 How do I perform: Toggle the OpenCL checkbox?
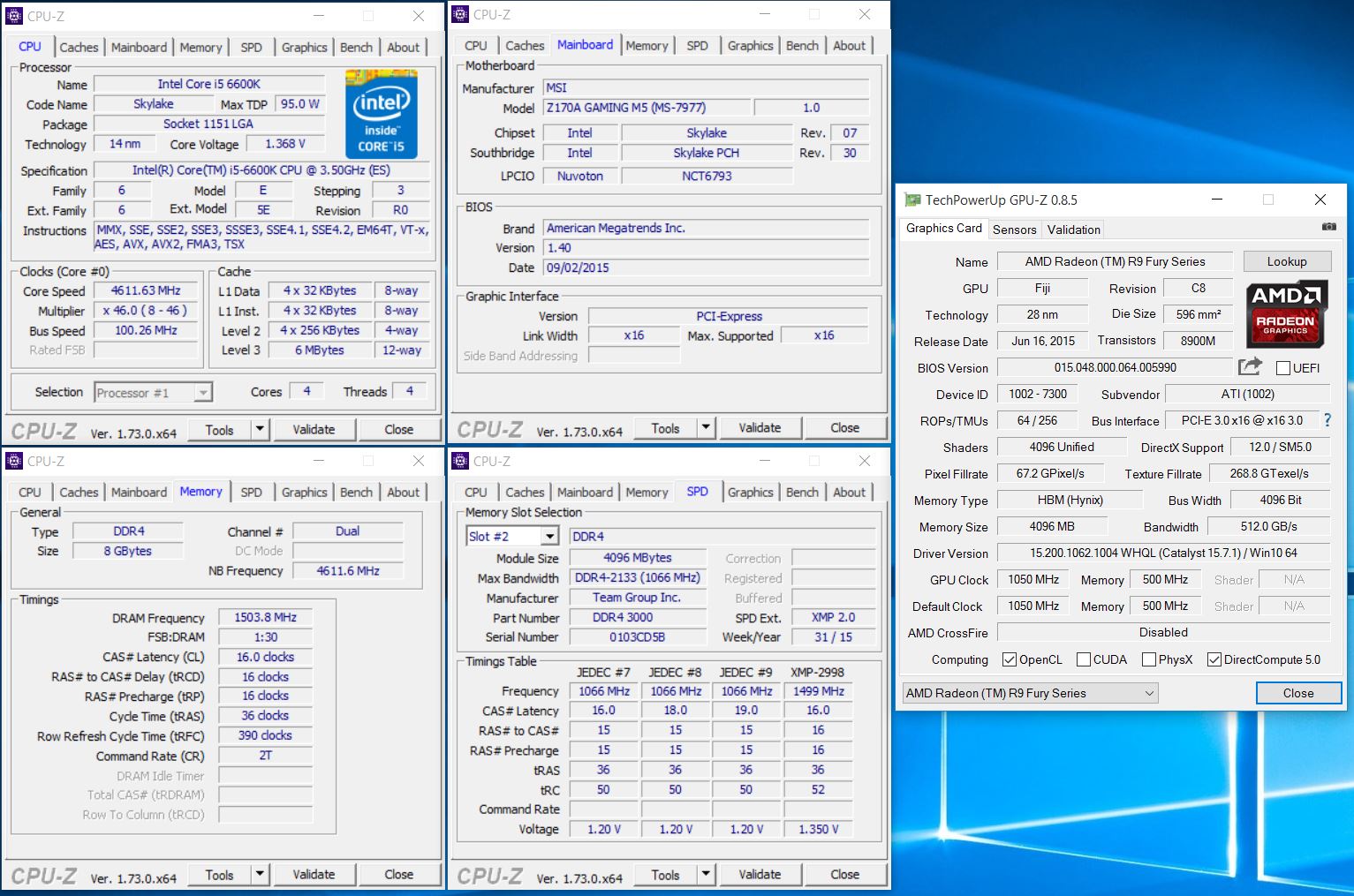coord(1010,659)
